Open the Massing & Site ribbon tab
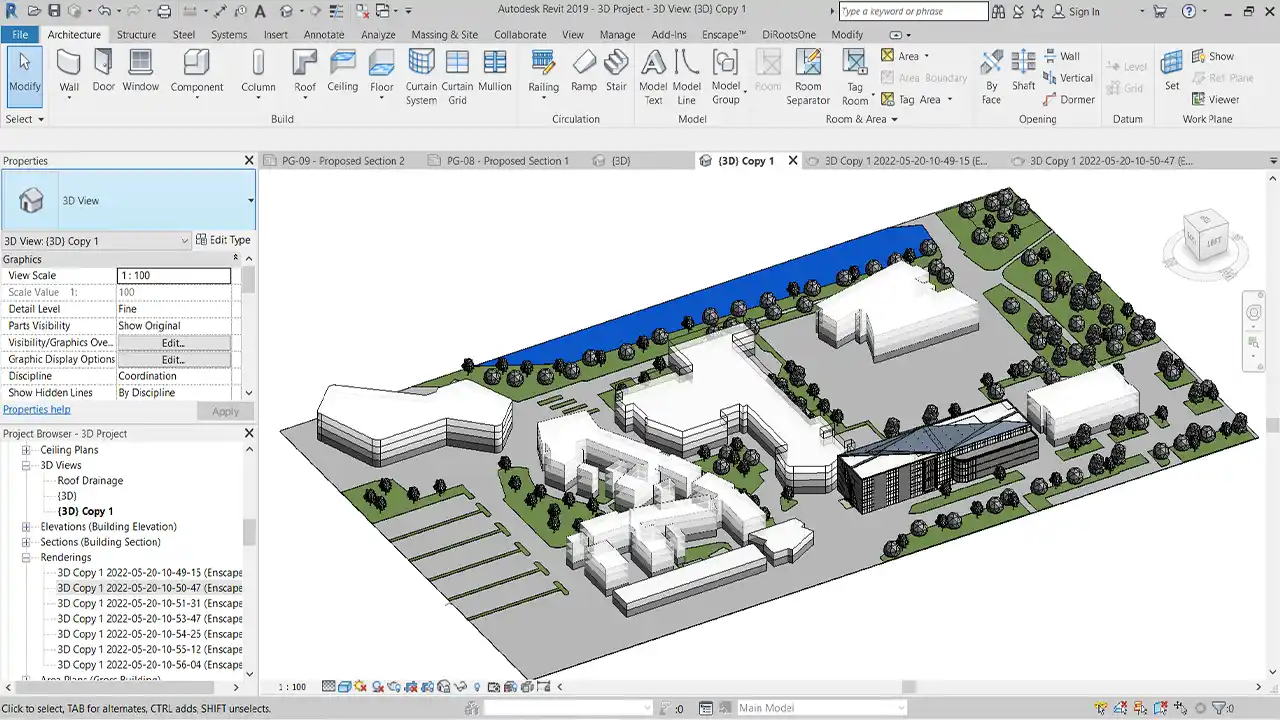This screenshot has height=720, width=1280. tap(444, 34)
